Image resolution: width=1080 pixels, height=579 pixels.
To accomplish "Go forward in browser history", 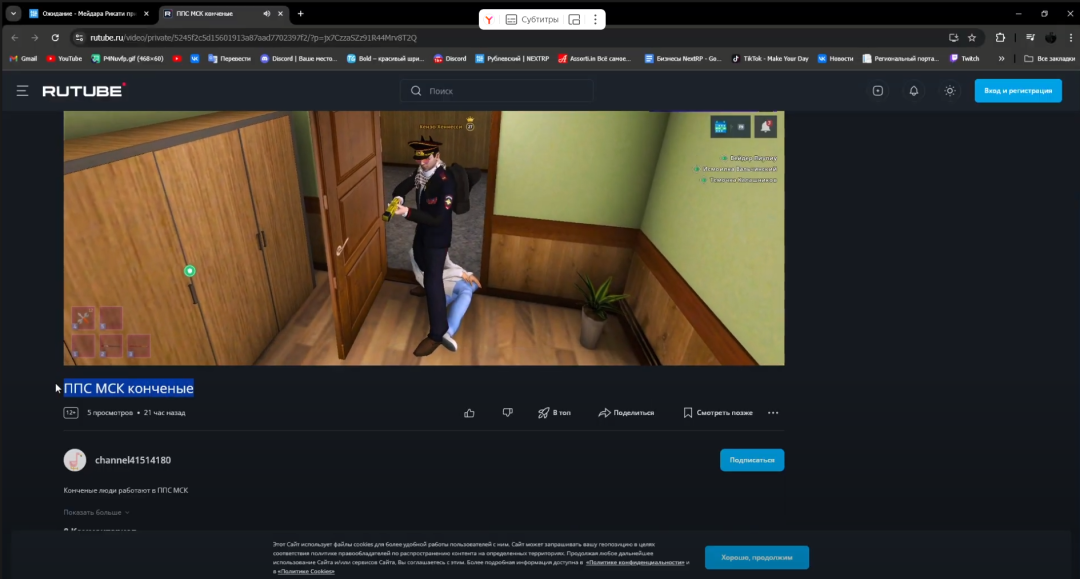I will click(x=34, y=38).
